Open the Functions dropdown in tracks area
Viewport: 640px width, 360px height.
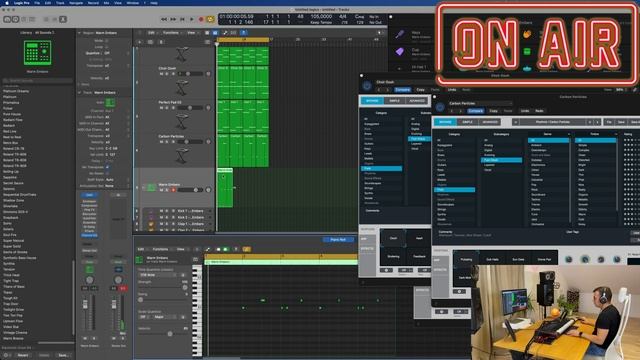(171, 33)
